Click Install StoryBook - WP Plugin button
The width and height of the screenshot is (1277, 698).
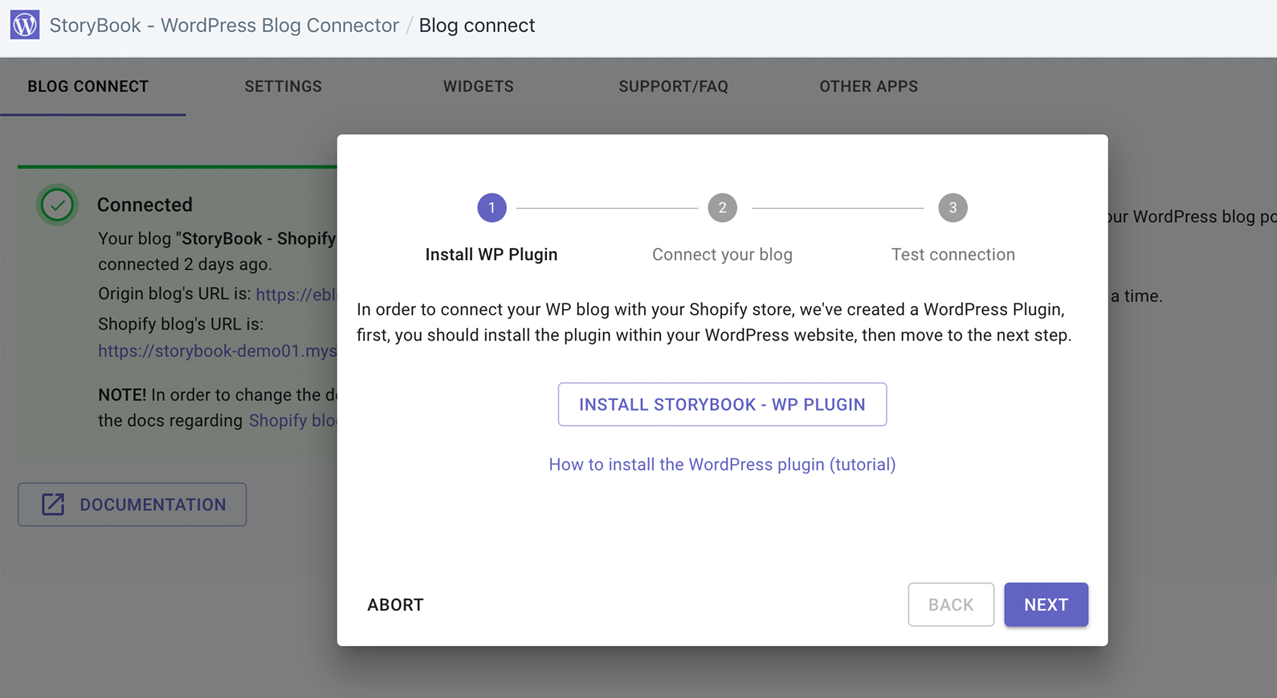click(722, 404)
